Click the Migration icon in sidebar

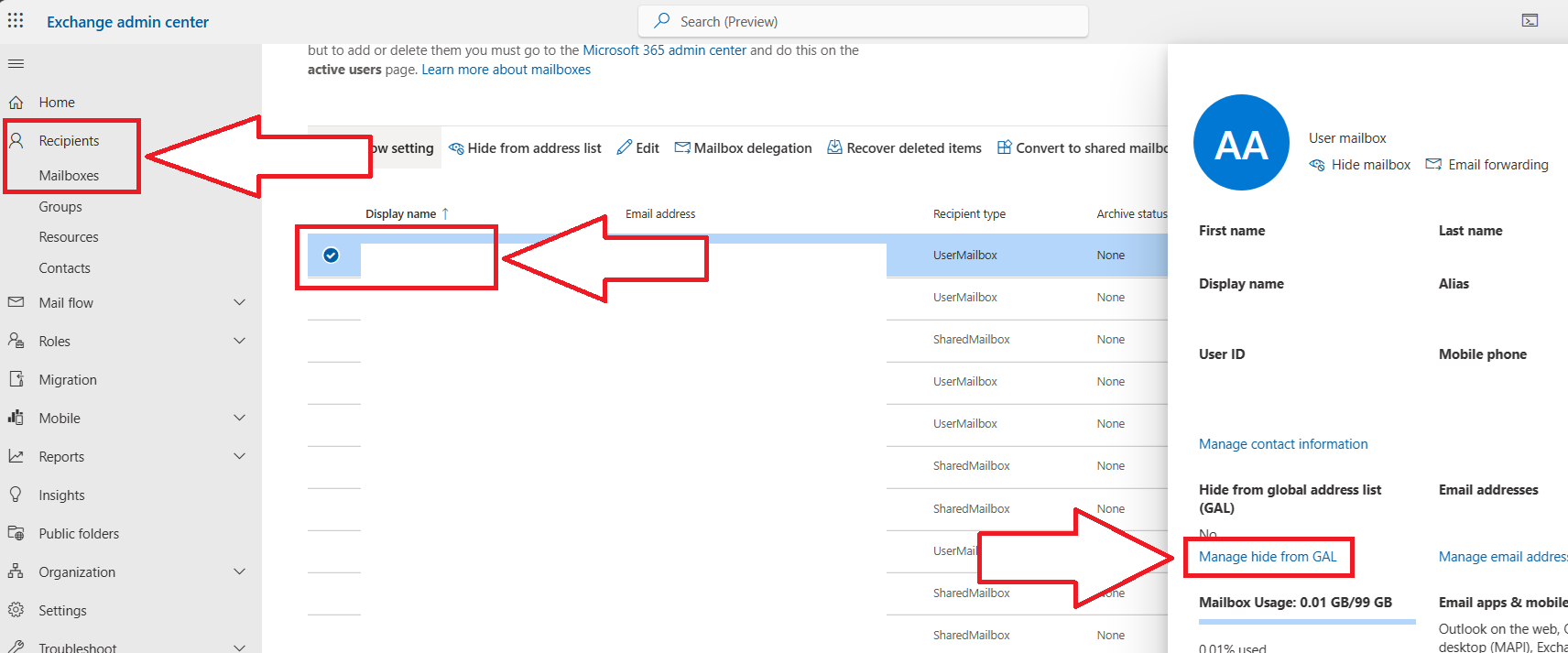16,379
